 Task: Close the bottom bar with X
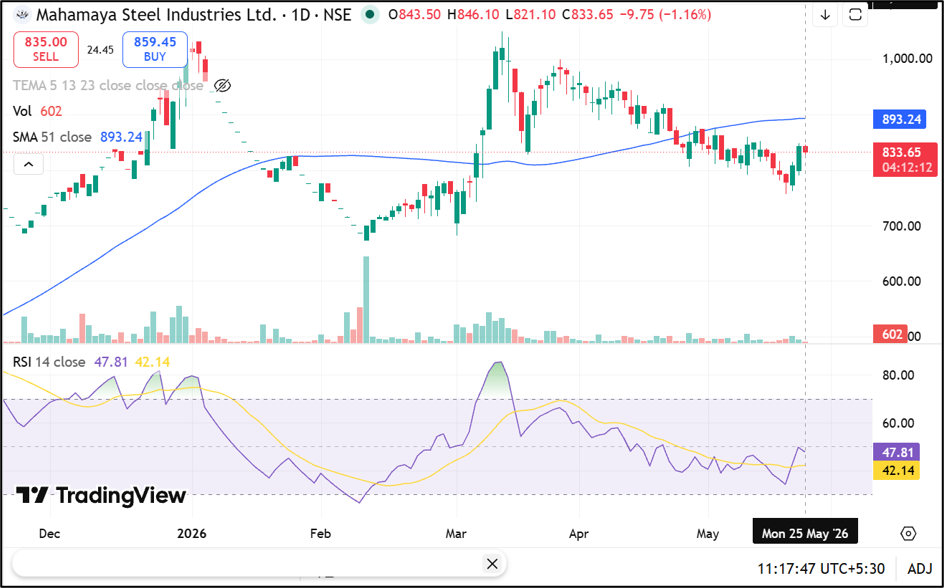click(492, 564)
